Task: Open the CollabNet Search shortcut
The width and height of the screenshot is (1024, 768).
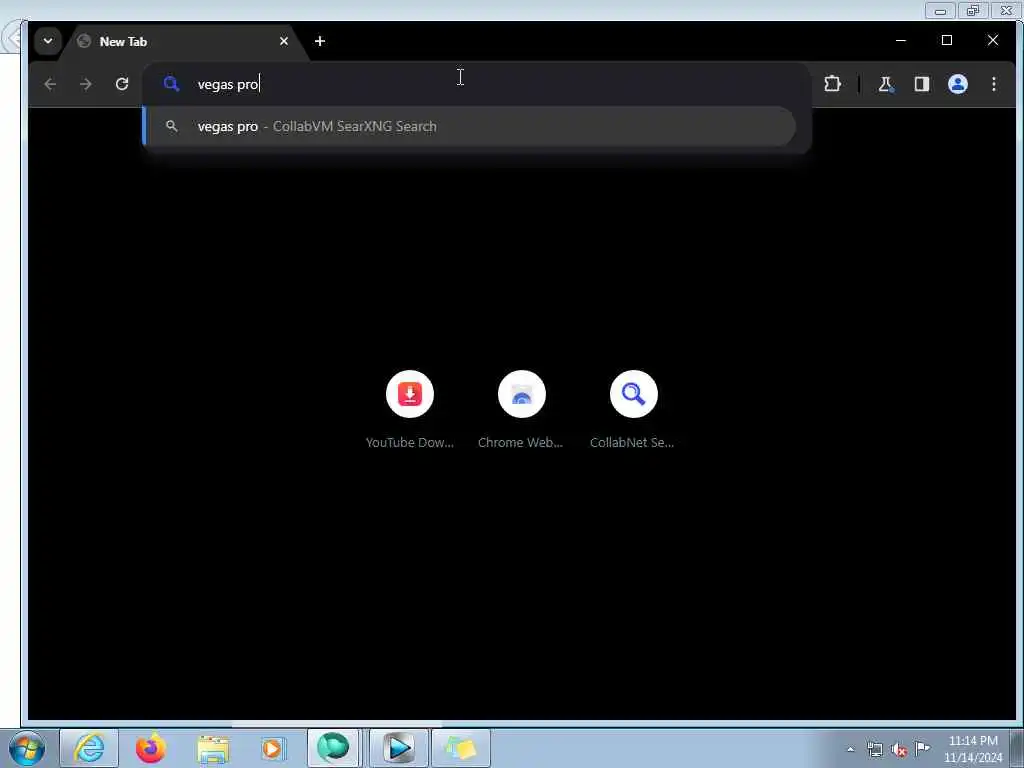Action: 633,394
